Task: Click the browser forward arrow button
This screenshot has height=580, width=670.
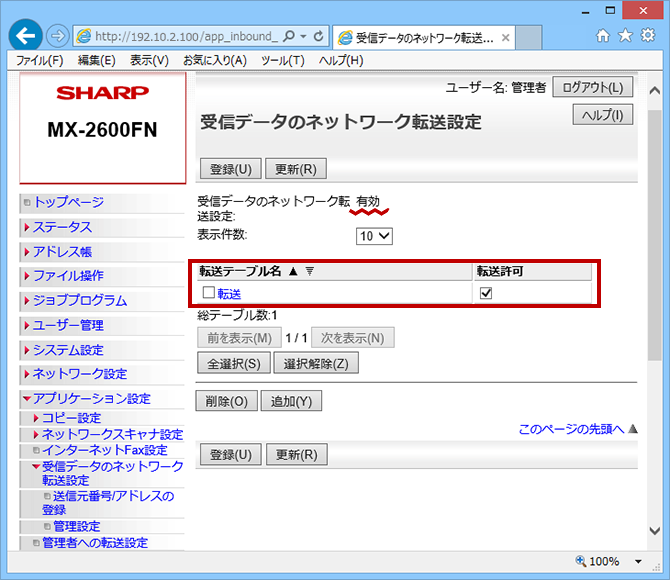Action: 58,37
